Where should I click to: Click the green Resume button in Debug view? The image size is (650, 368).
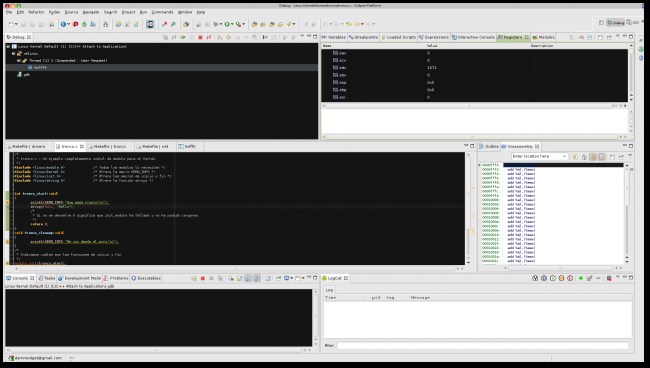tap(183, 37)
